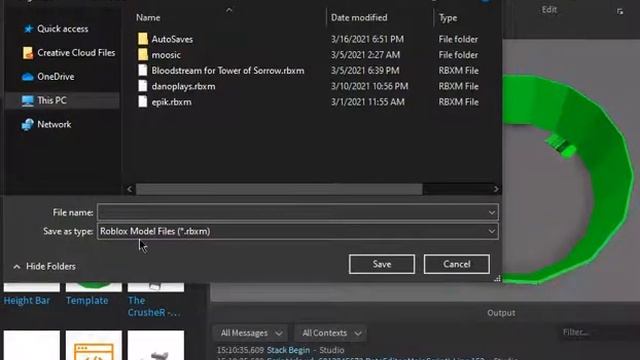640x360 pixels.
Task: Click the horizontal scrollbar thumb in file list
Action: [279, 189]
